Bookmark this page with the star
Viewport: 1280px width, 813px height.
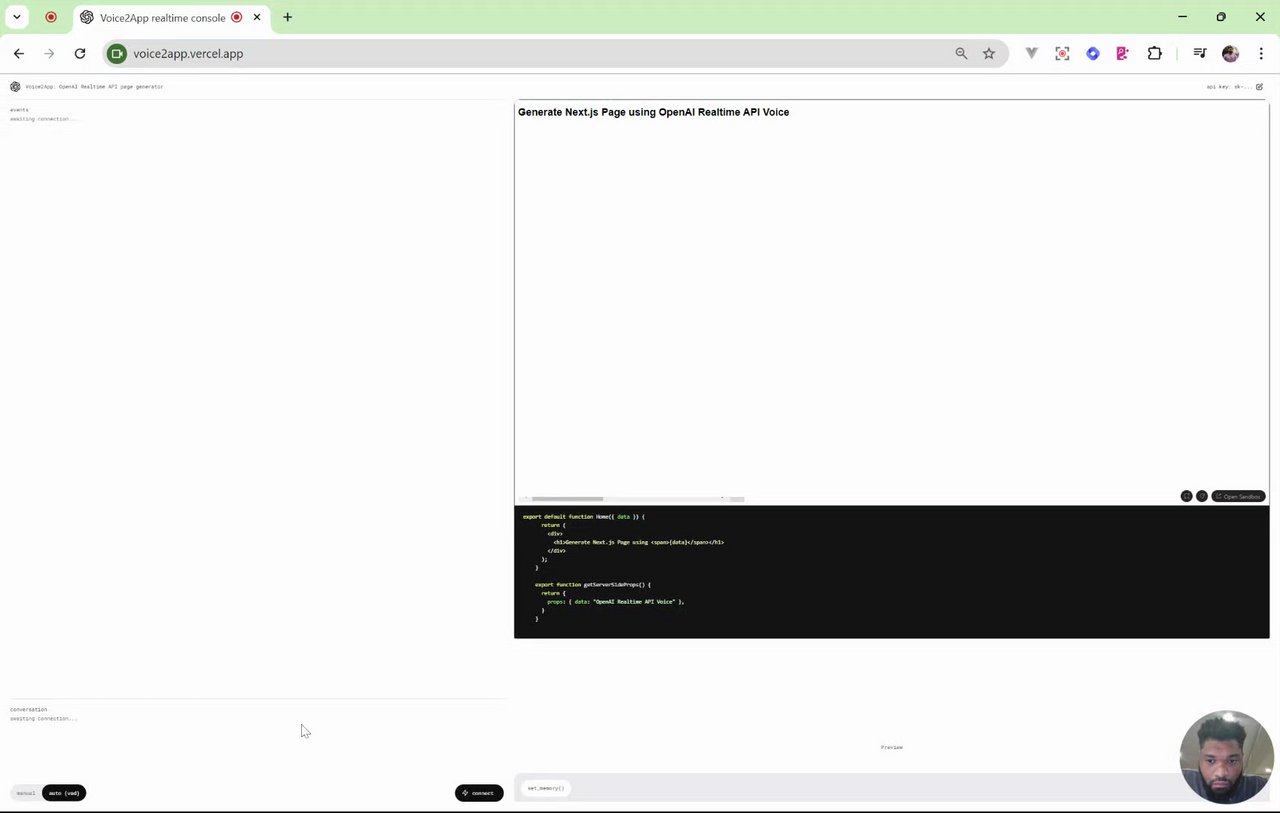pyautogui.click(x=989, y=54)
